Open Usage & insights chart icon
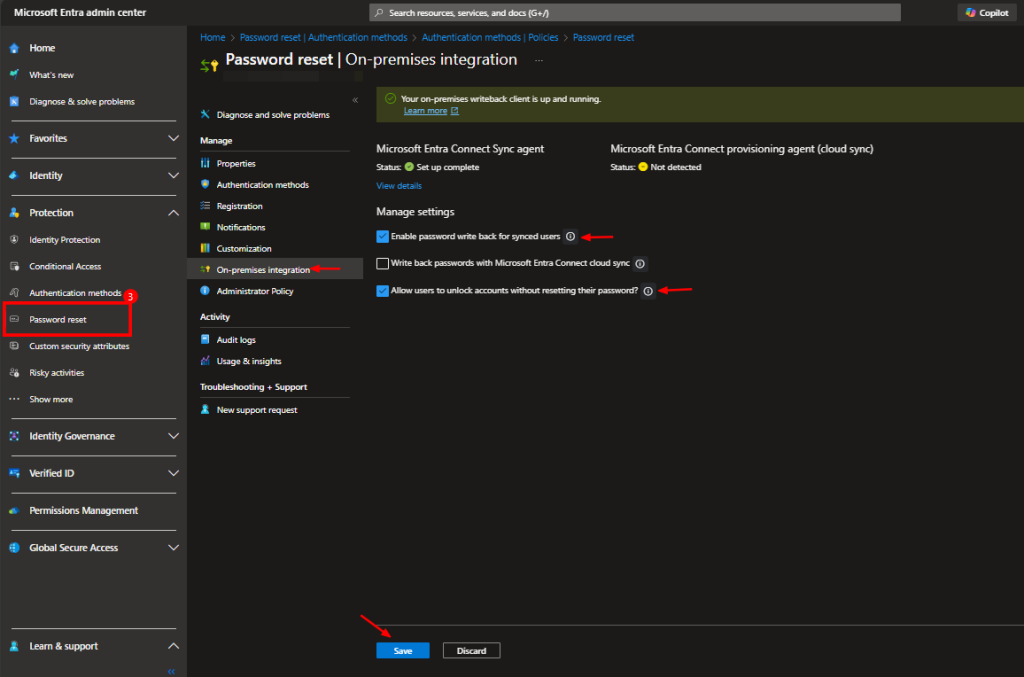Image resolution: width=1024 pixels, height=677 pixels. [206, 361]
